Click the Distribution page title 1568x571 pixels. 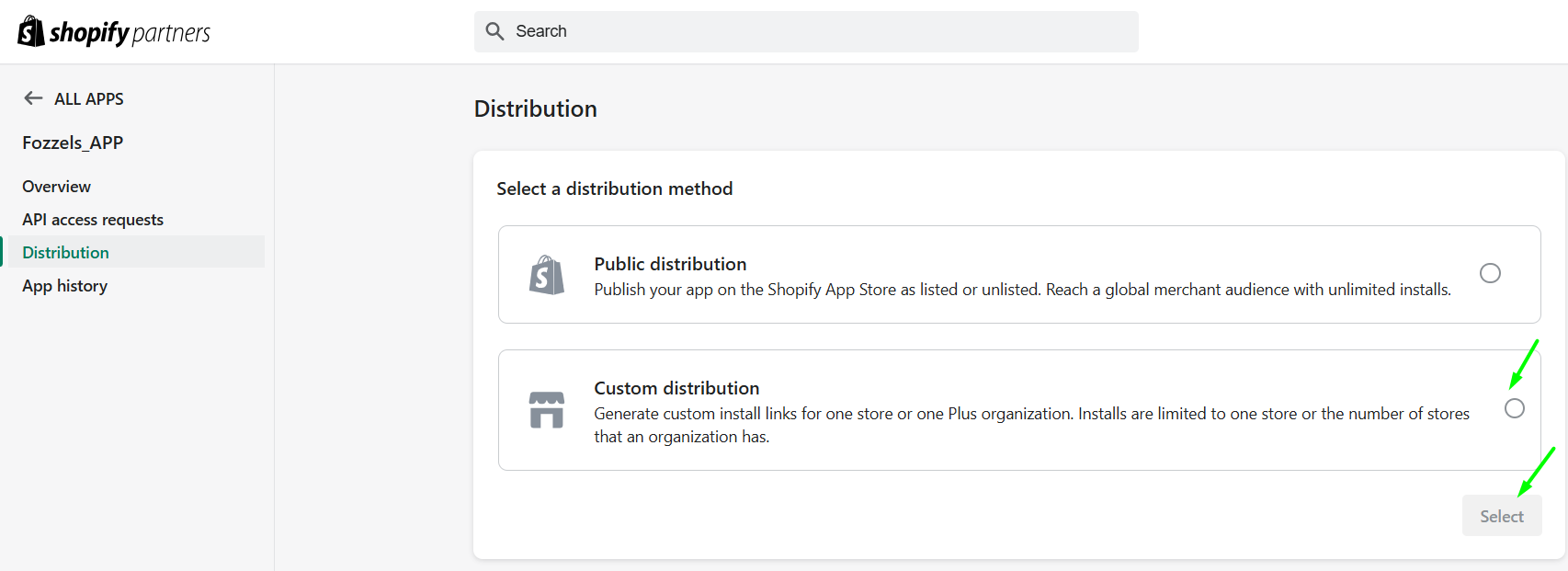[536, 108]
